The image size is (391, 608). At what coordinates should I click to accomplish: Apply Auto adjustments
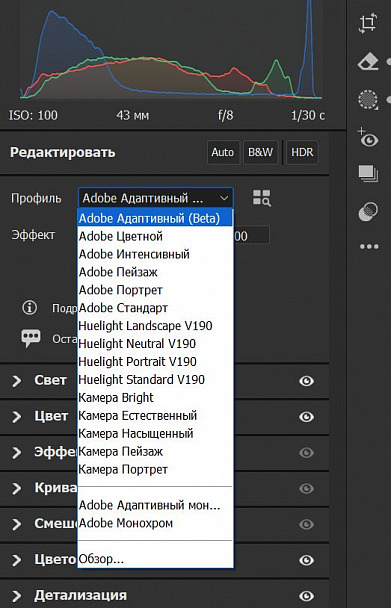(223, 152)
